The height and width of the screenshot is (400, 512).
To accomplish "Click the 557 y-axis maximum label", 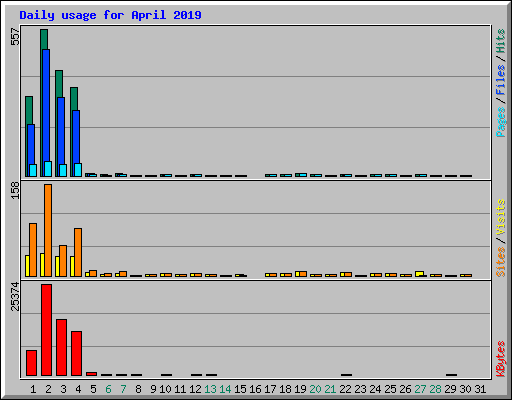I will [x=15, y=37].
